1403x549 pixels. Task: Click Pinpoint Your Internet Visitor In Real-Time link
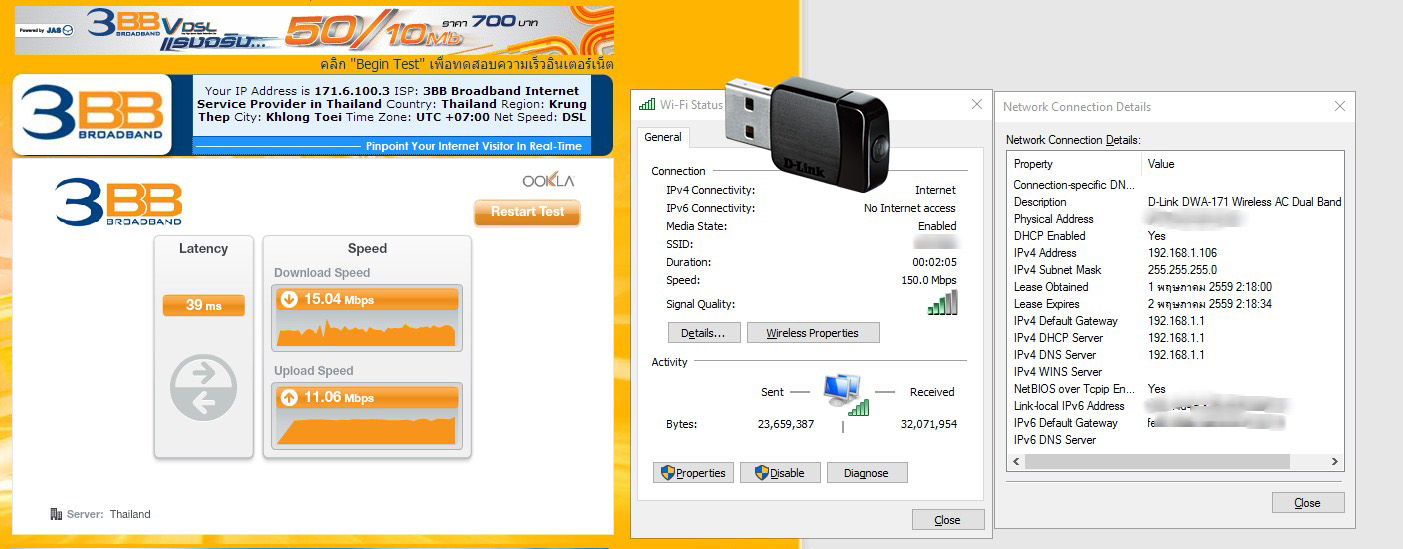474,146
